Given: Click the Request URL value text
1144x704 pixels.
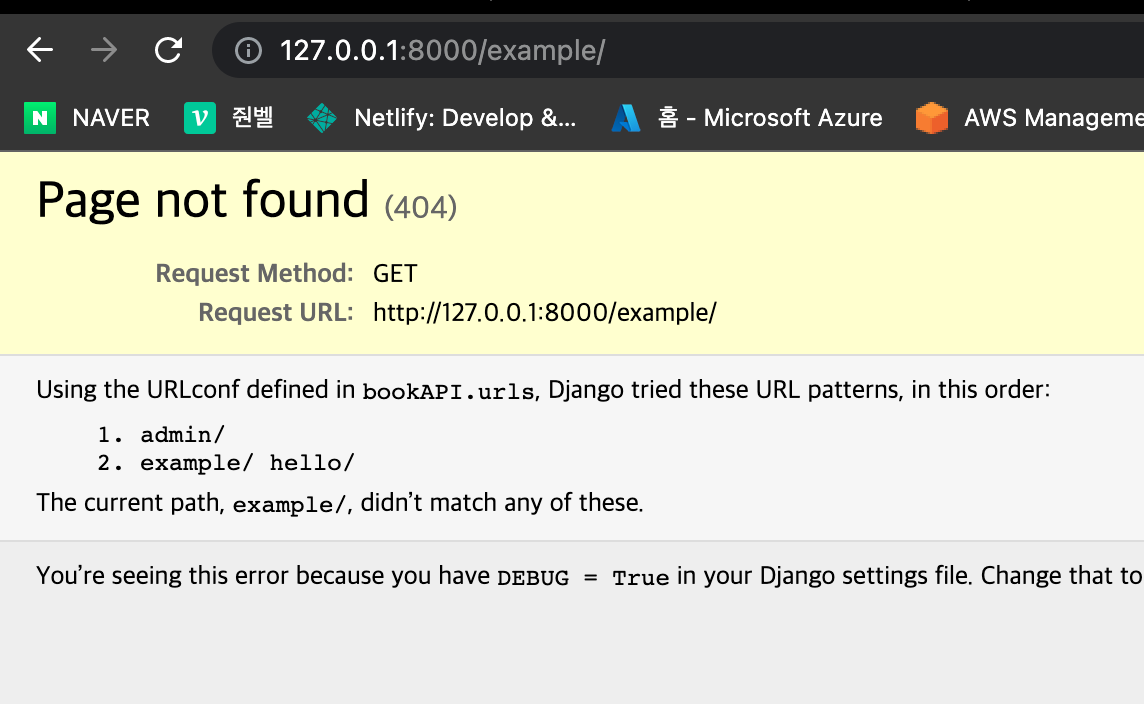Looking at the screenshot, I should click(544, 313).
